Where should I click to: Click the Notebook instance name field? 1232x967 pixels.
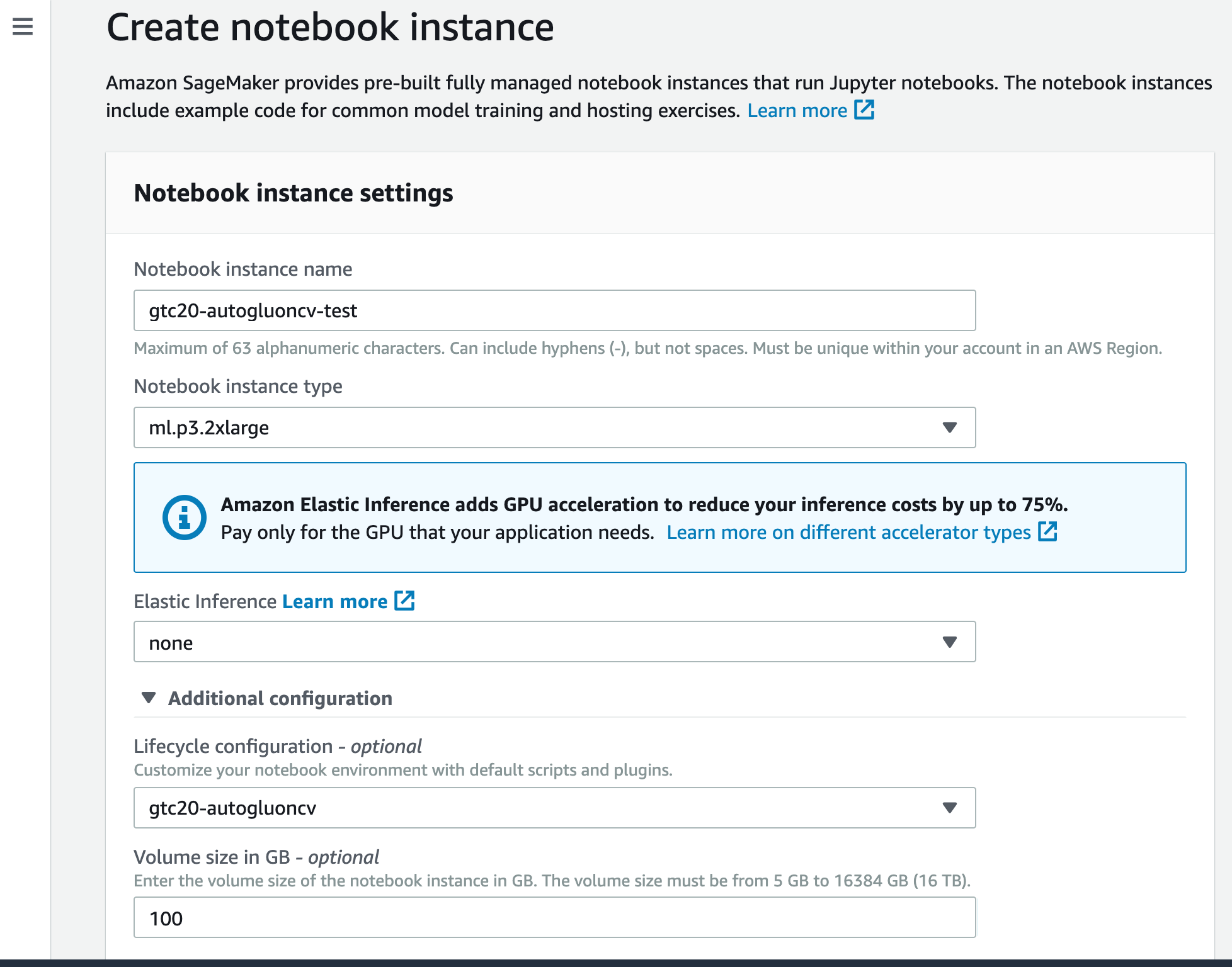point(554,310)
